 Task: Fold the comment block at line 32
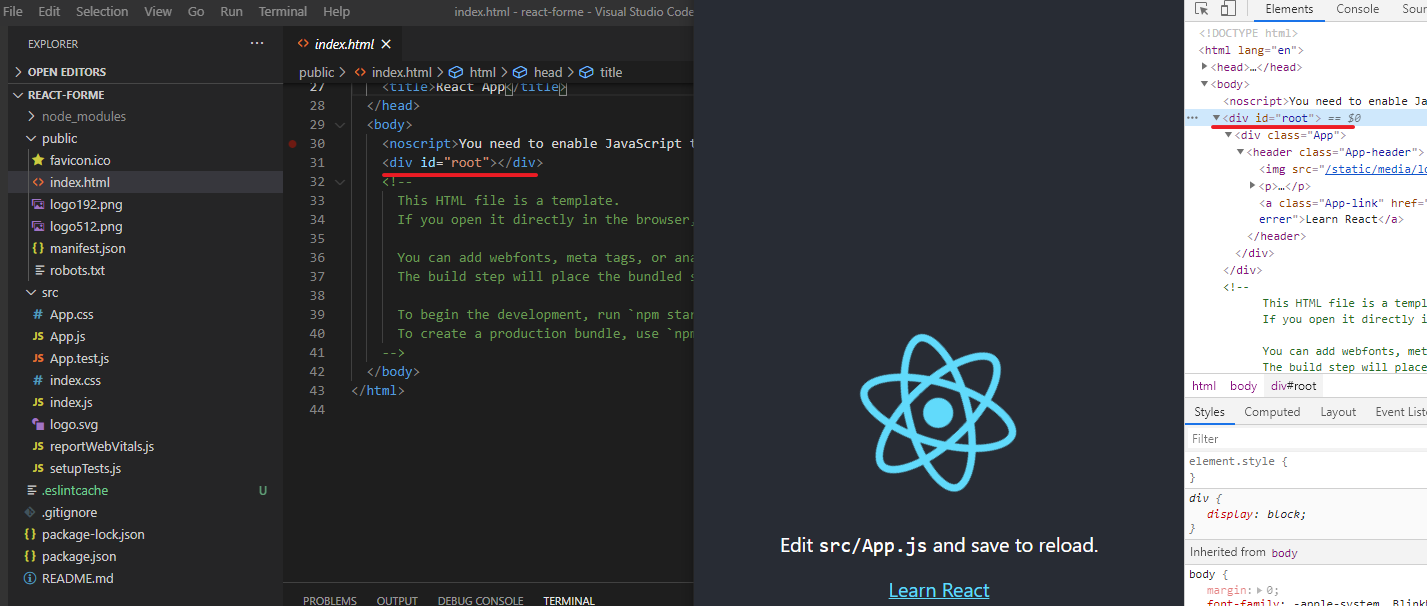(x=341, y=182)
